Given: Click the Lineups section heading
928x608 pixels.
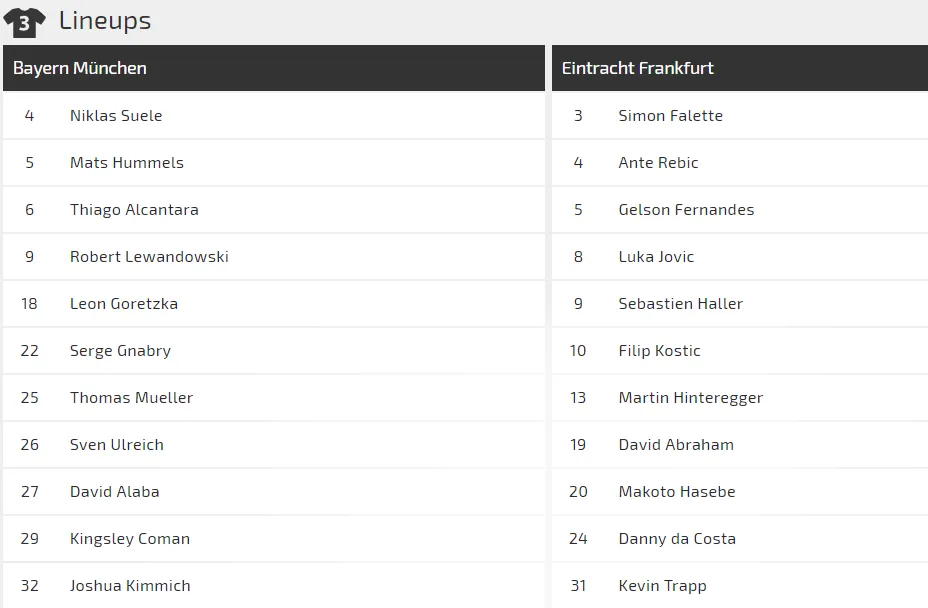Looking at the screenshot, I should 105,20.
